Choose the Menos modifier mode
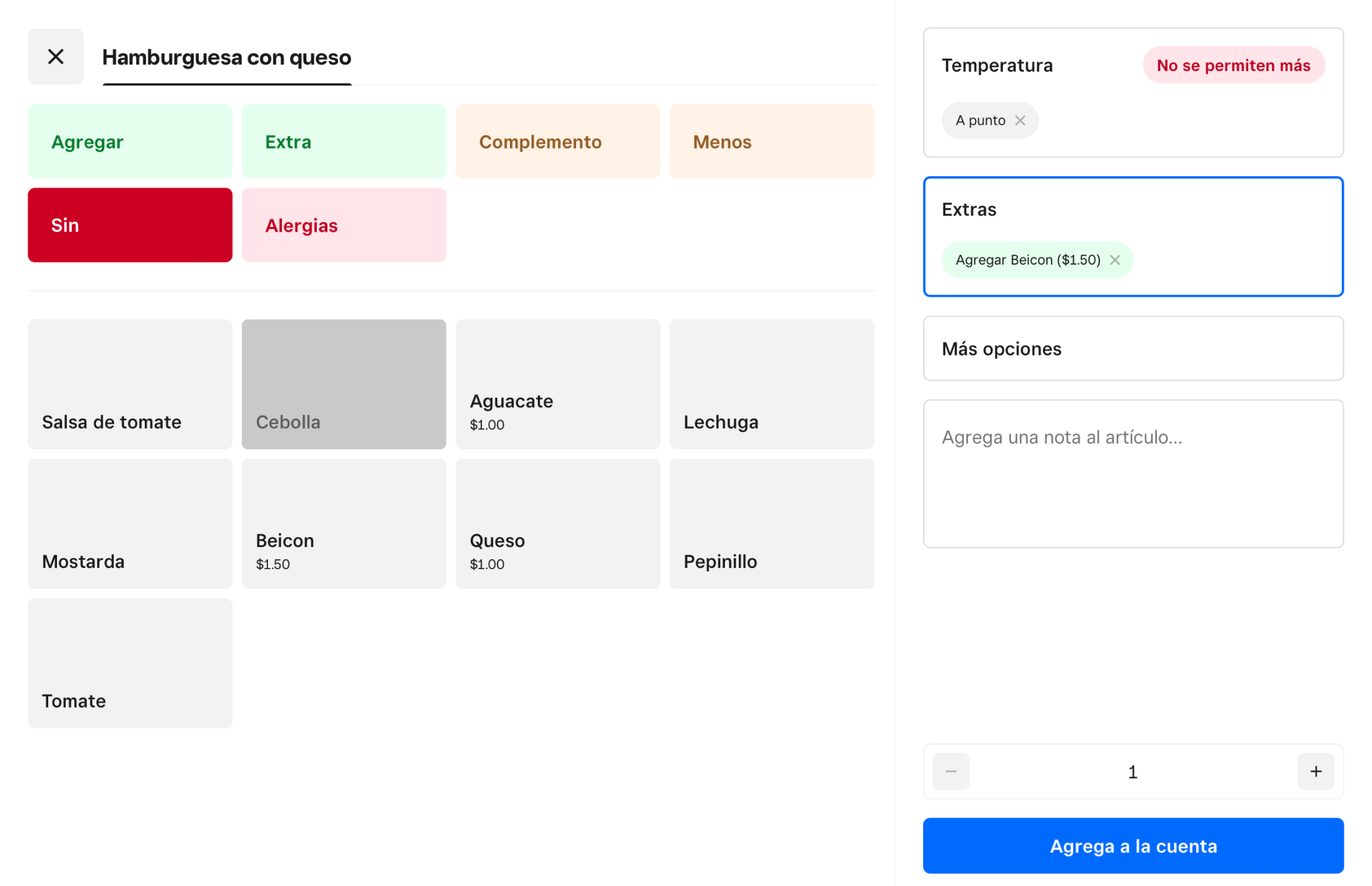Screen dimensions: 1372x886 (772, 141)
